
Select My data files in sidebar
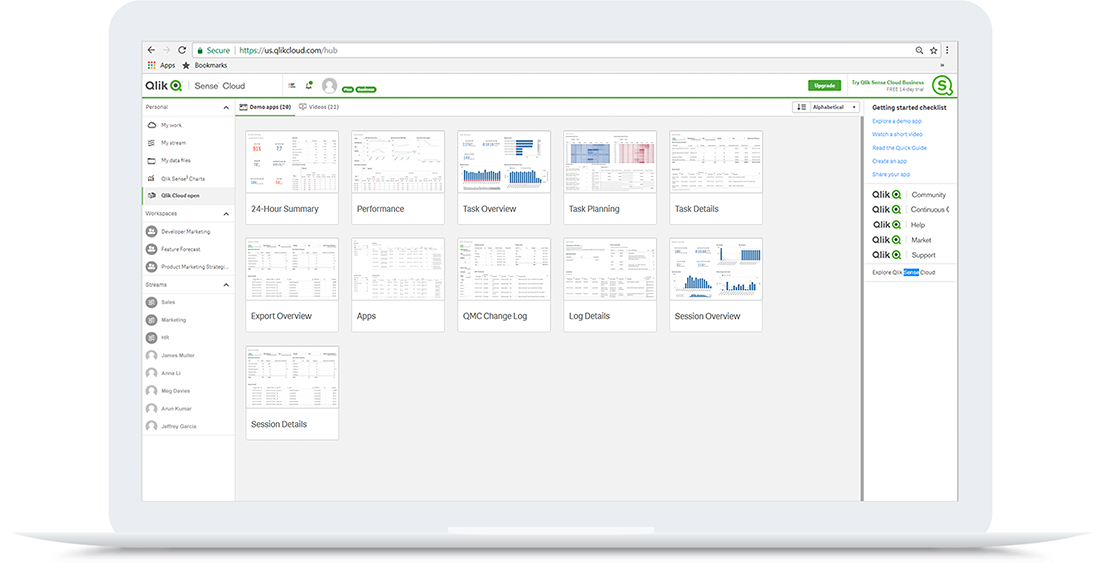point(175,160)
